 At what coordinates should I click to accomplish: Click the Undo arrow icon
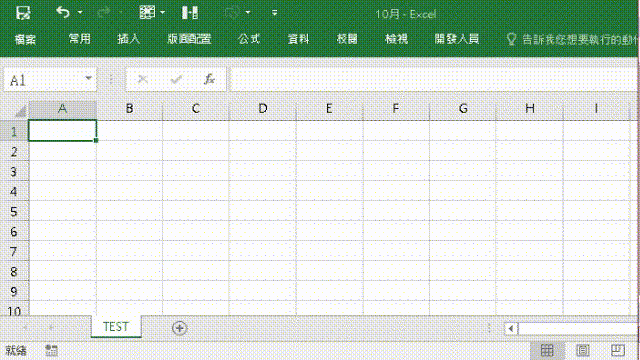point(62,13)
